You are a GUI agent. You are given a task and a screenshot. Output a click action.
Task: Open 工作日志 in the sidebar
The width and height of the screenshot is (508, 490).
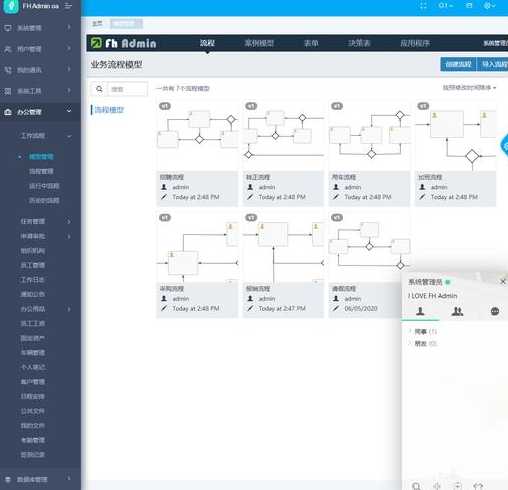point(33,280)
